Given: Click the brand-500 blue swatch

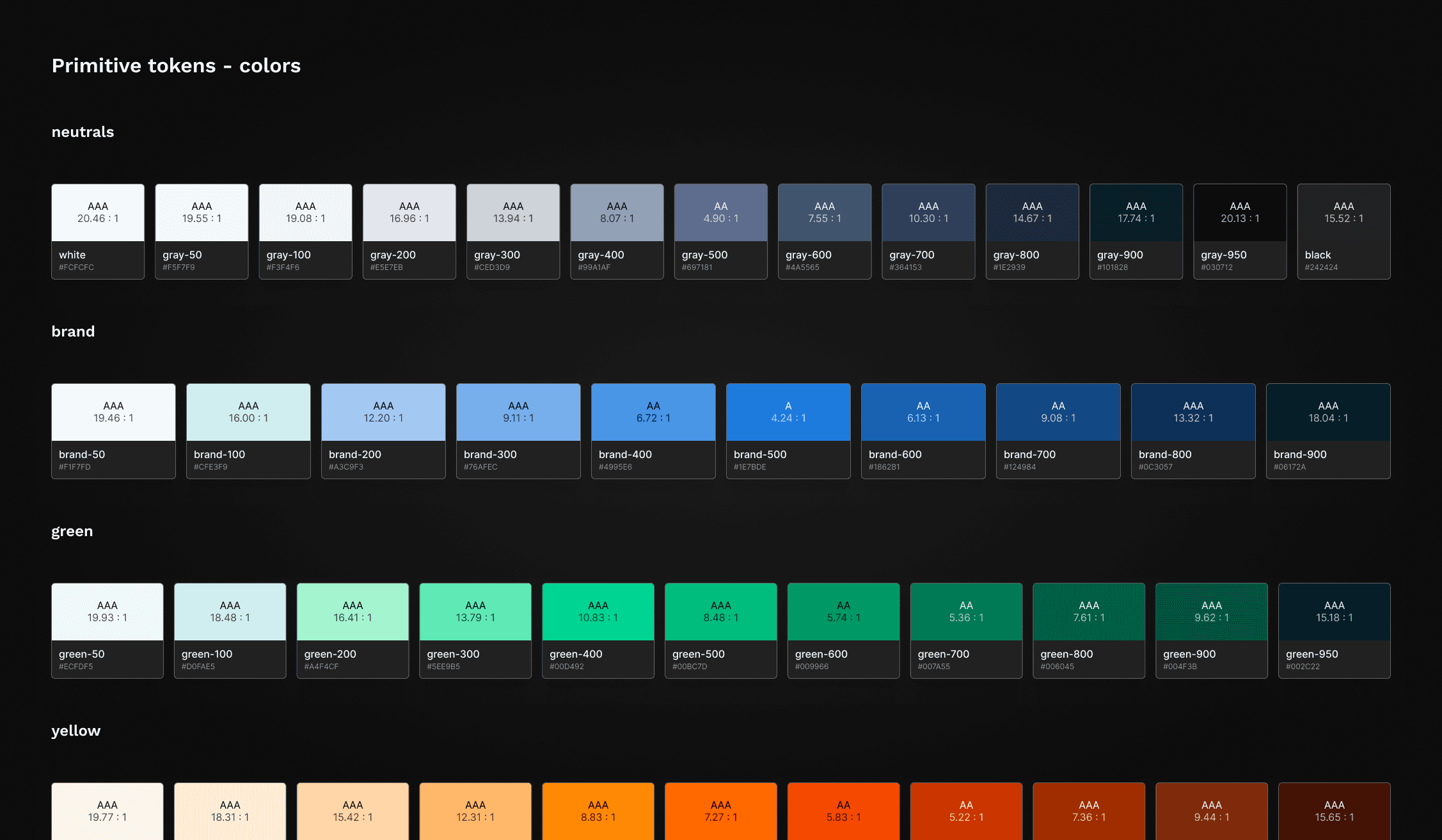Looking at the screenshot, I should [x=788, y=431].
